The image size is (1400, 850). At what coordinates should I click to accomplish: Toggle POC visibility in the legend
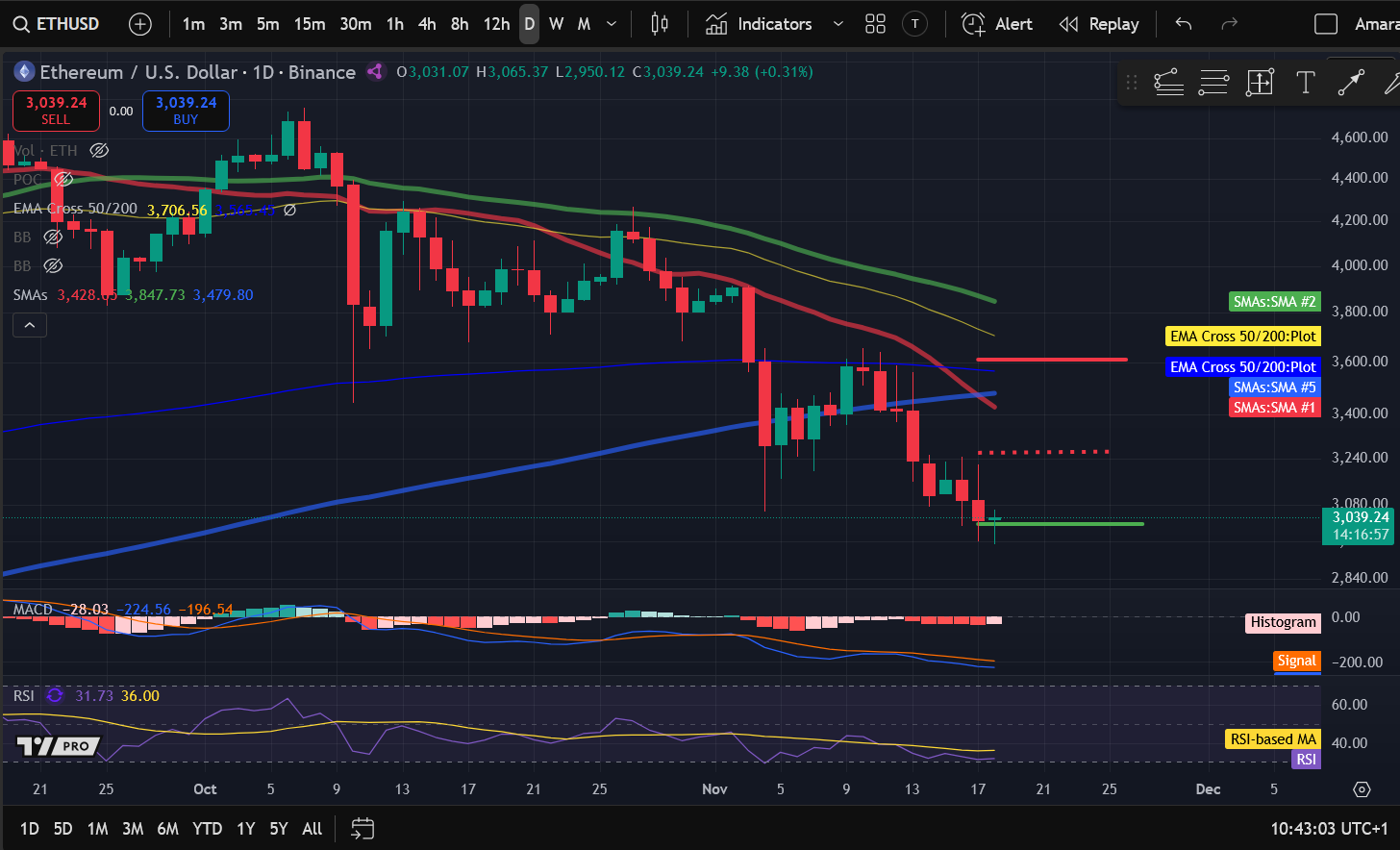tap(63, 179)
